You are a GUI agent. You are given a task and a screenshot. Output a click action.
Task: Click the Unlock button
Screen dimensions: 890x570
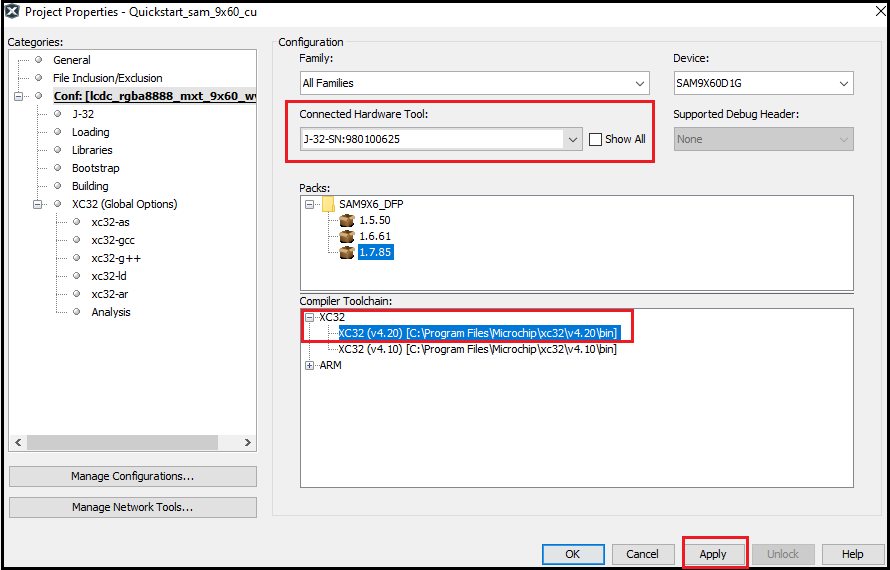click(x=783, y=554)
